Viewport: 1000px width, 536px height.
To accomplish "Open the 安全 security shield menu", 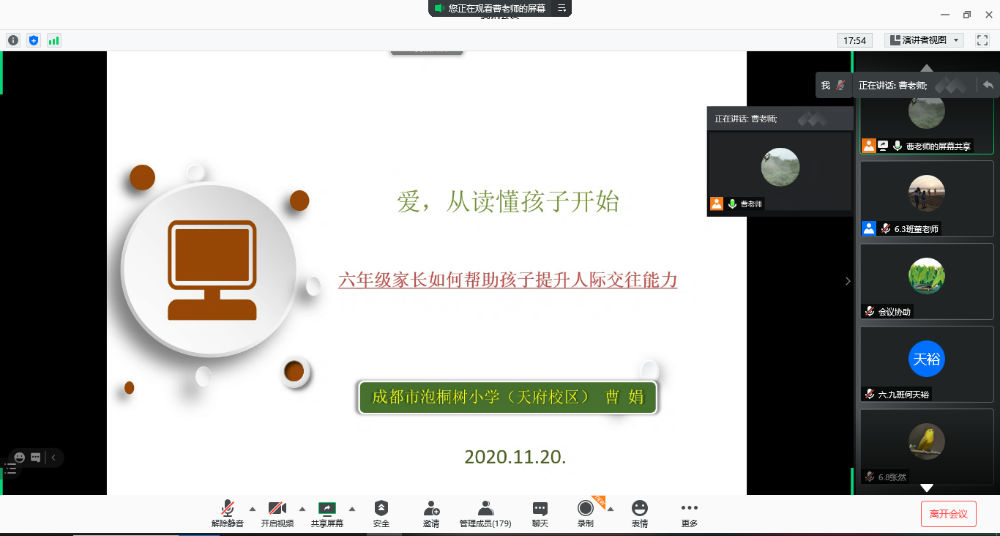I will coord(381,514).
